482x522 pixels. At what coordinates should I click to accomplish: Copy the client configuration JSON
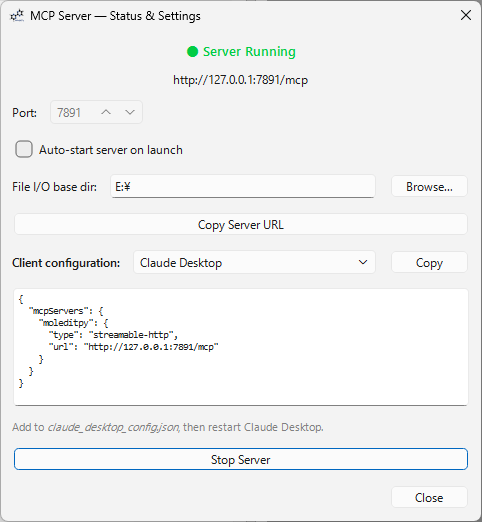pyautogui.click(x=429, y=262)
